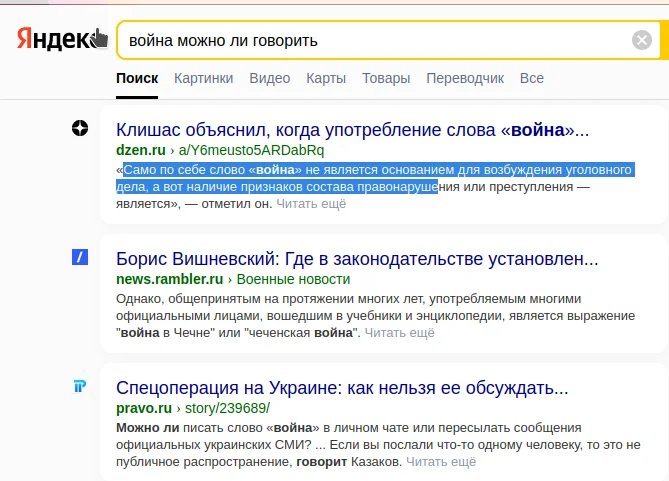Click the snippet text является», — отметил он.
The height and width of the screenshot is (481, 669).
tap(194, 204)
